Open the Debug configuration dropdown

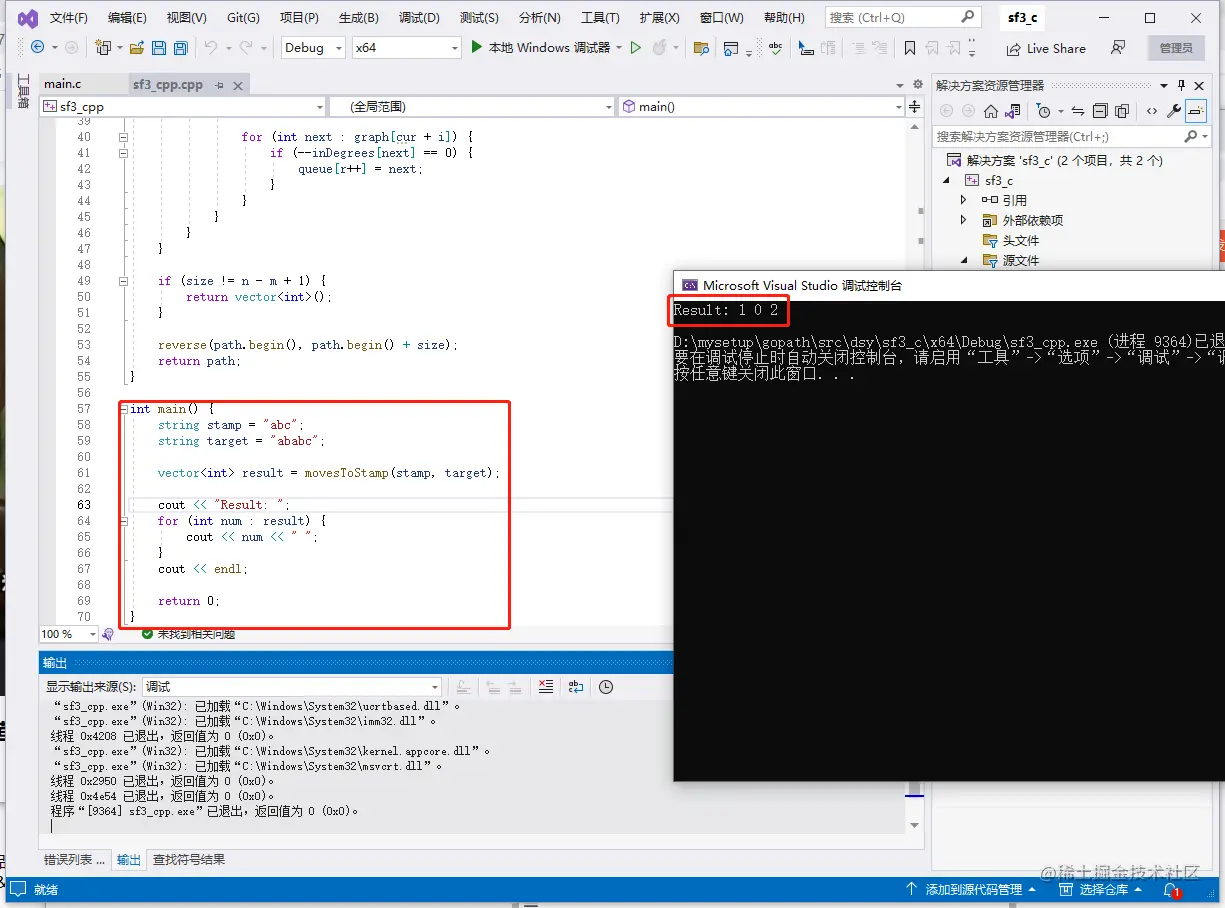tap(313, 47)
